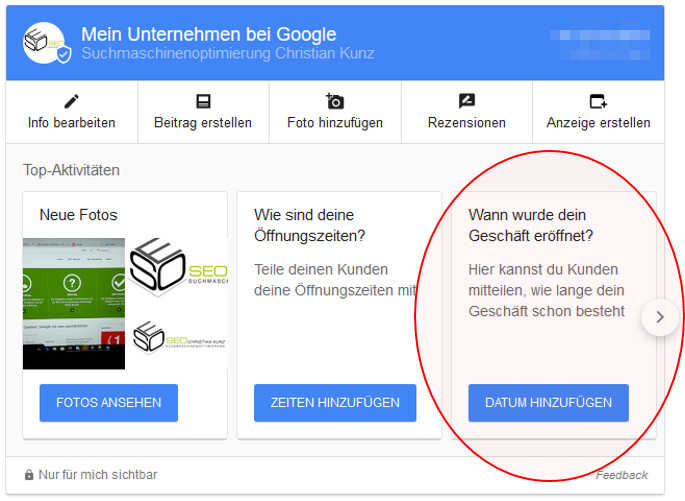Choose the Foto hinzufügen label
This screenshot has width=685, height=501.
(x=335, y=123)
